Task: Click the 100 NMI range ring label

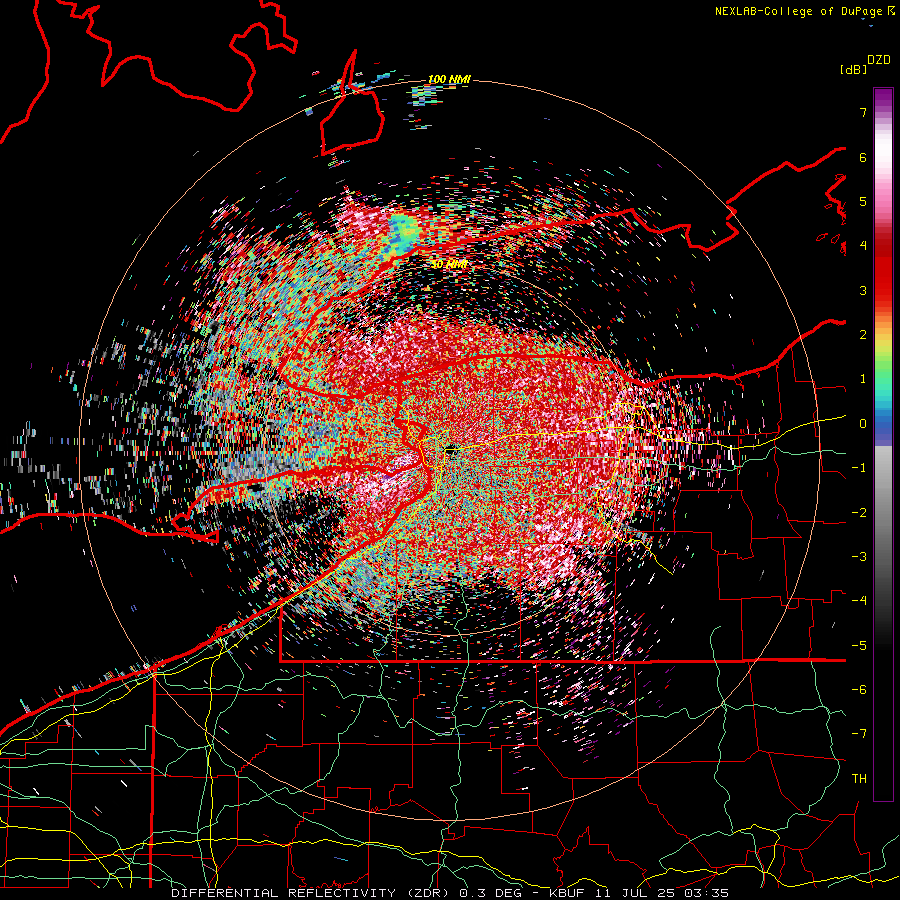Action: pyautogui.click(x=449, y=79)
